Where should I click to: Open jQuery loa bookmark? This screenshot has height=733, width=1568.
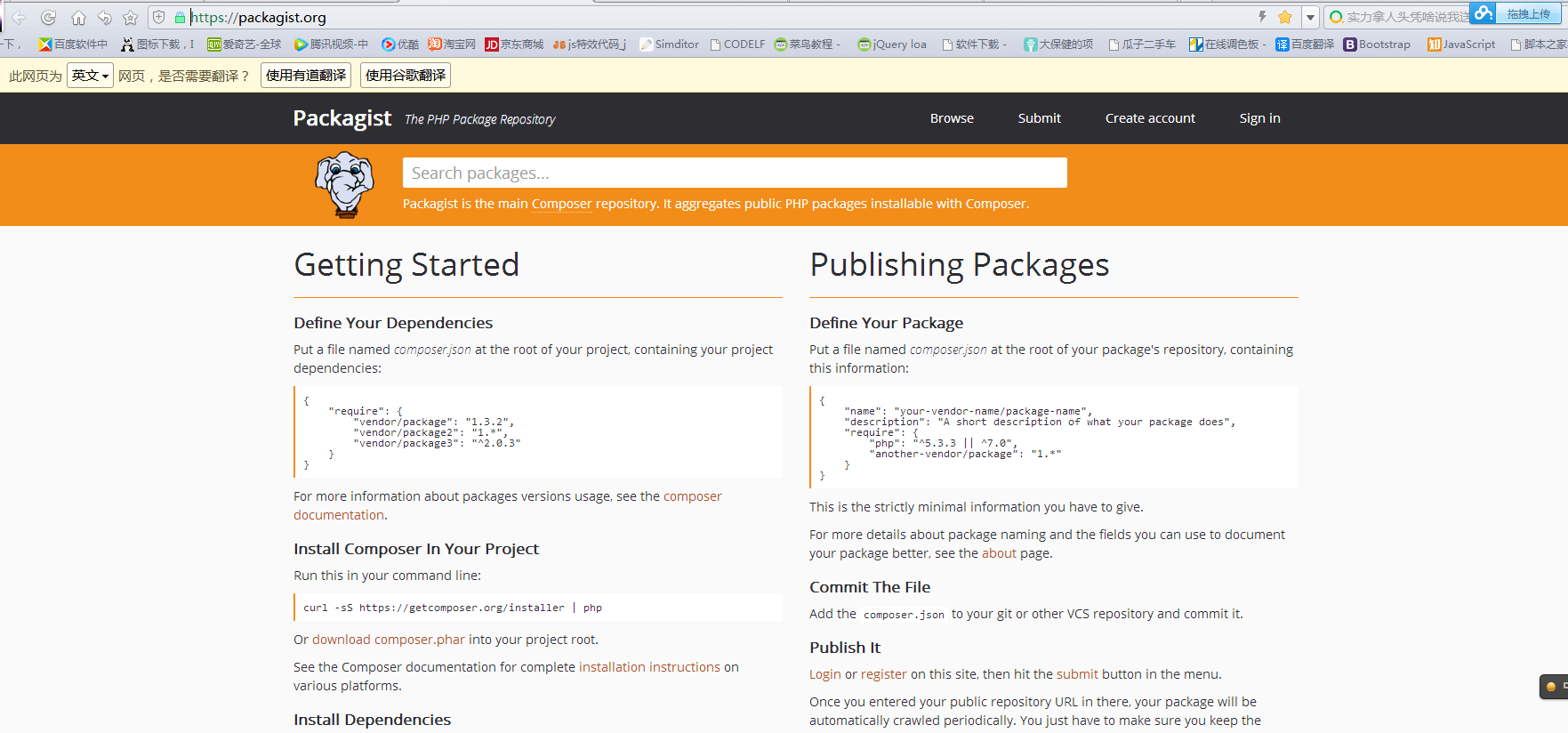pos(892,44)
